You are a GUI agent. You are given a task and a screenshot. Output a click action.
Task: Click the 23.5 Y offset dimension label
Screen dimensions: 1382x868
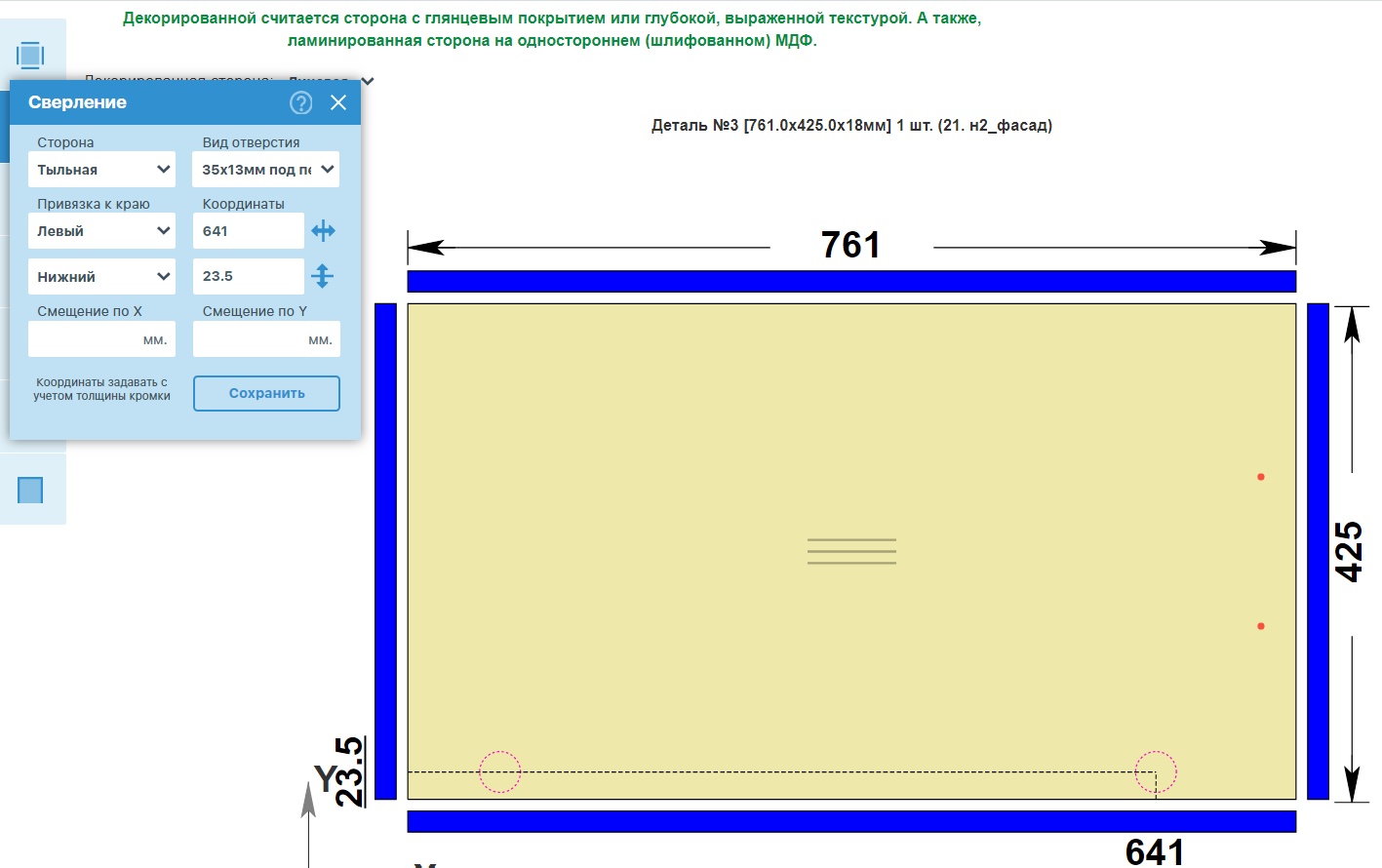(x=349, y=771)
